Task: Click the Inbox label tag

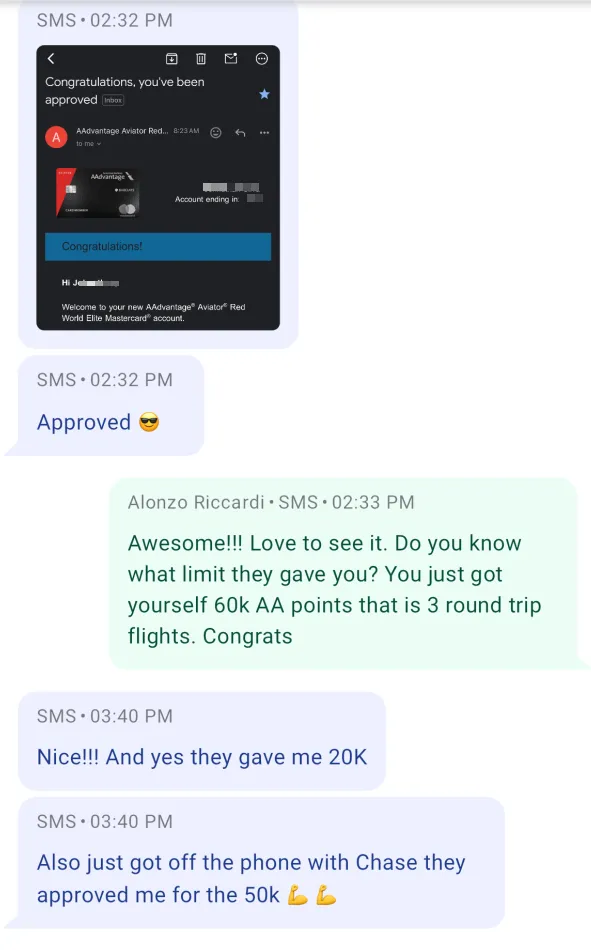Action: point(113,101)
